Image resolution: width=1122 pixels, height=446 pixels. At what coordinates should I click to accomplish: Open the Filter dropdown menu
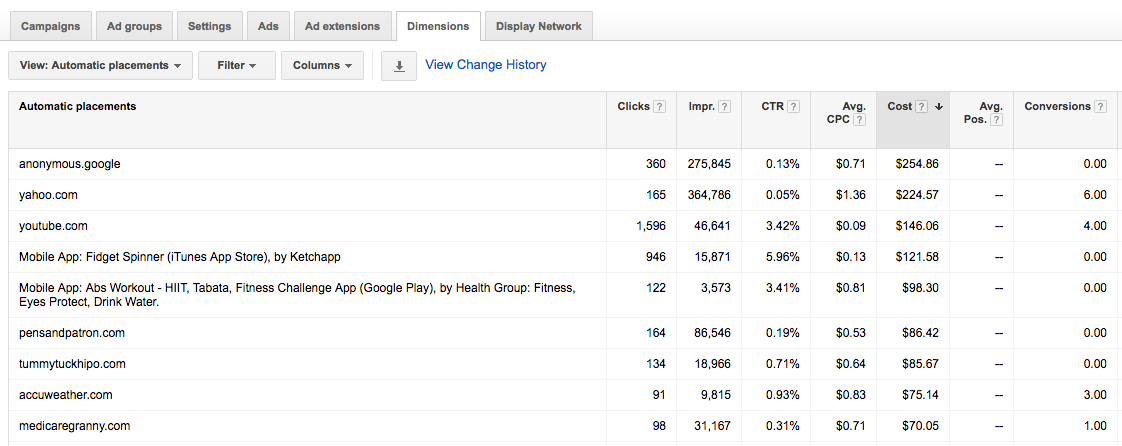[x=237, y=66]
